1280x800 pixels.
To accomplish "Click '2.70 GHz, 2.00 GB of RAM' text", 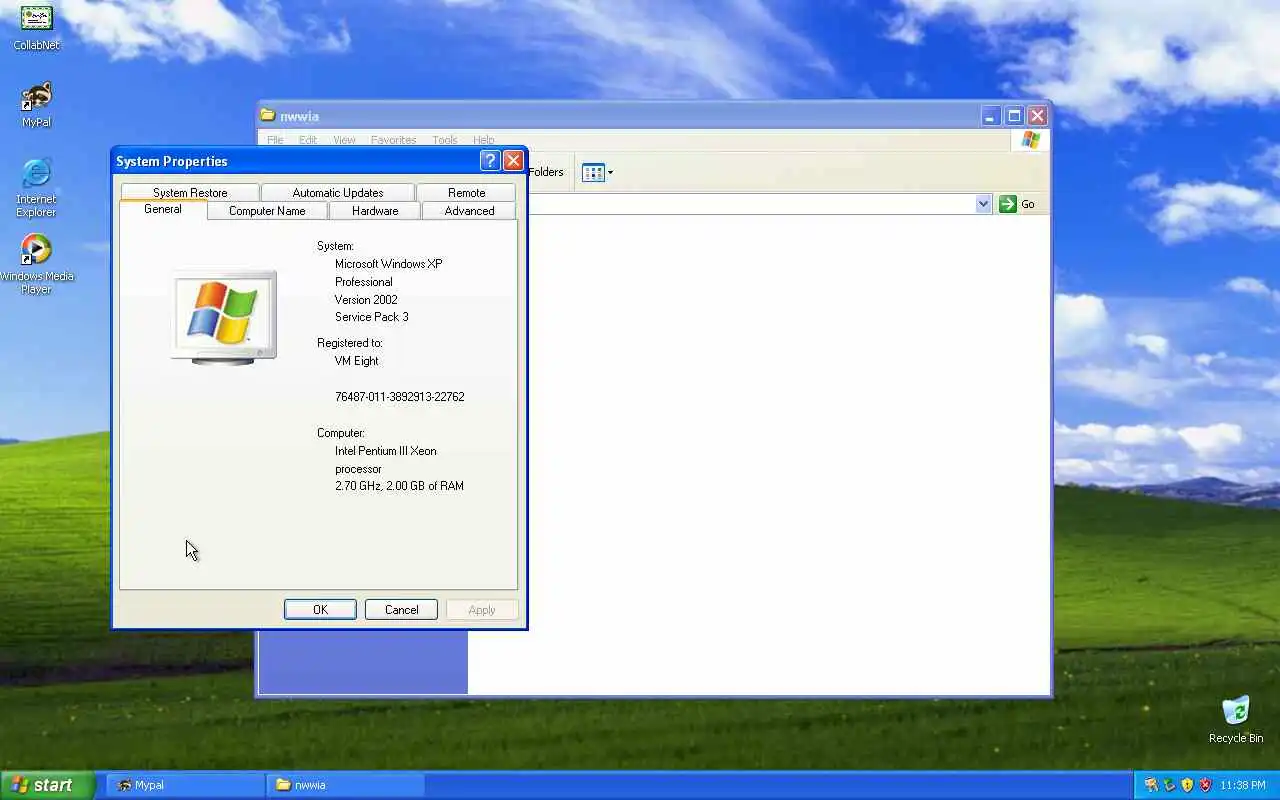I will coord(399,486).
